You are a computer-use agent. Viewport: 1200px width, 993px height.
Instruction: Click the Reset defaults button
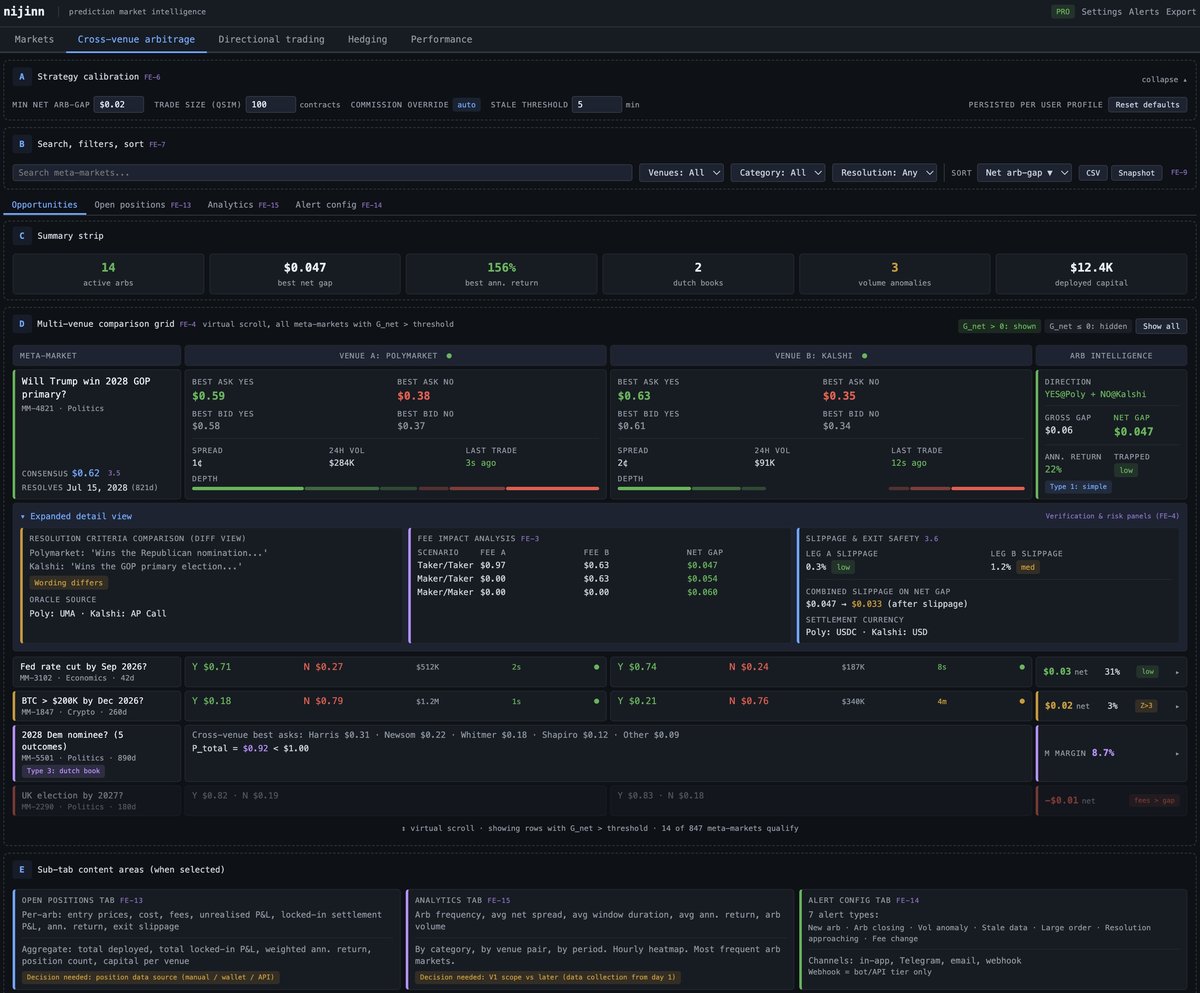click(1145, 104)
